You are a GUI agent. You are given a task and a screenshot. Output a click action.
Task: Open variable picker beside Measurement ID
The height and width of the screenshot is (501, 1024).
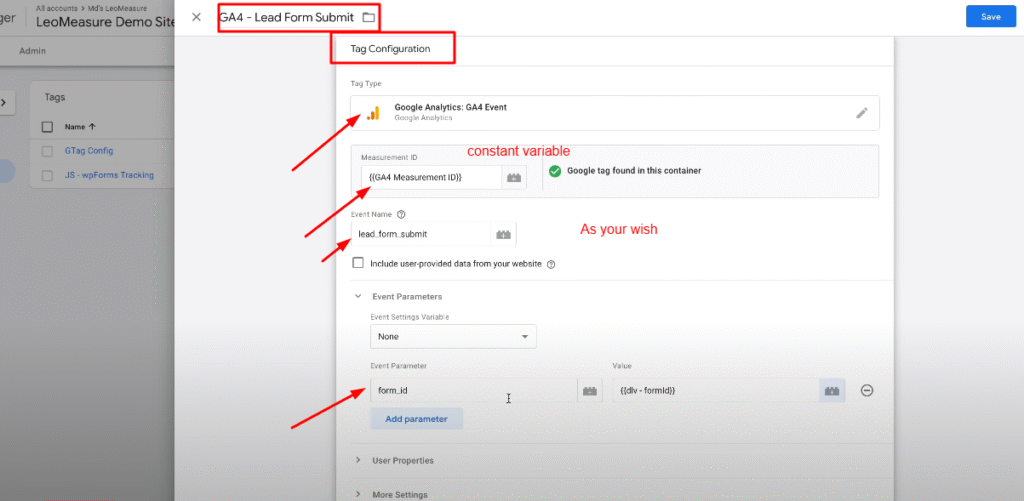click(514, 178)
